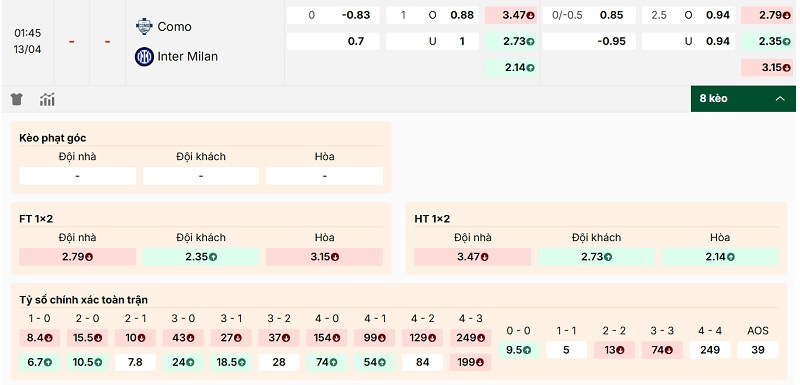
Task: Pick HT 1×2 draw odds 2.14
Action: [x=720, y=256]
